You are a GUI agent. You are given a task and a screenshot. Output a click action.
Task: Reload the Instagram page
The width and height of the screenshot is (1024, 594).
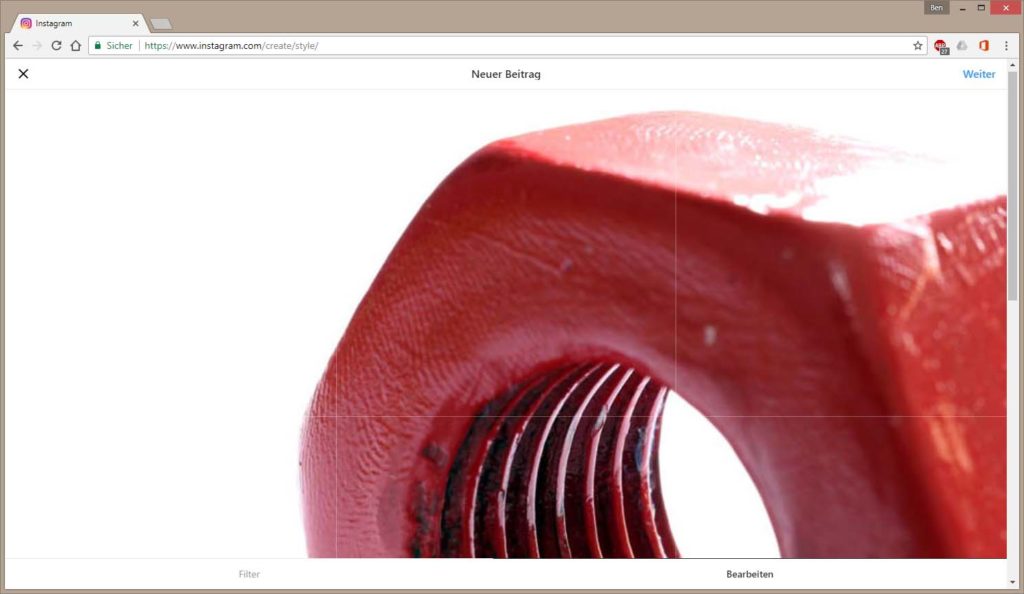point(56,46)
